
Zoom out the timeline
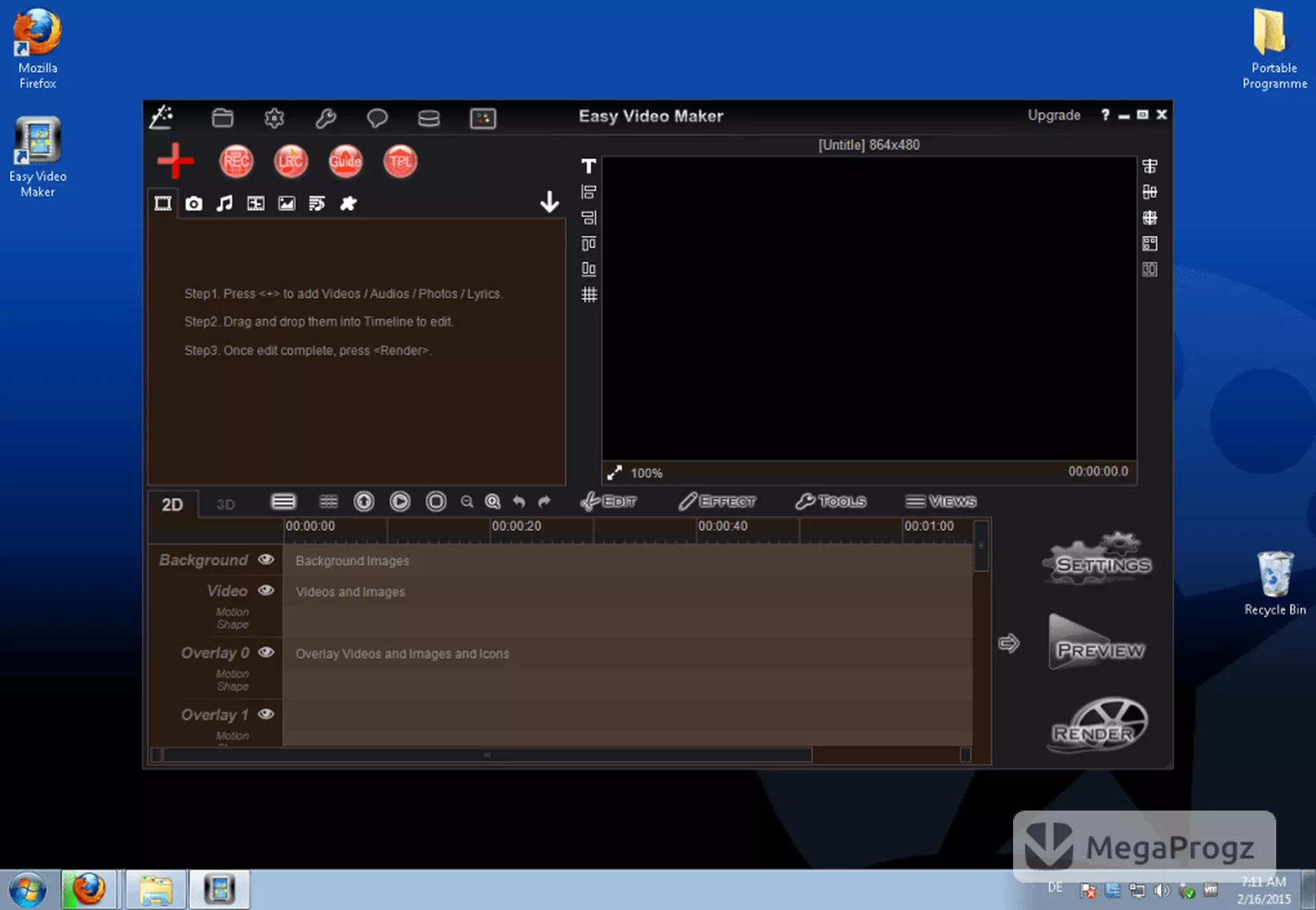pos(467,502)
